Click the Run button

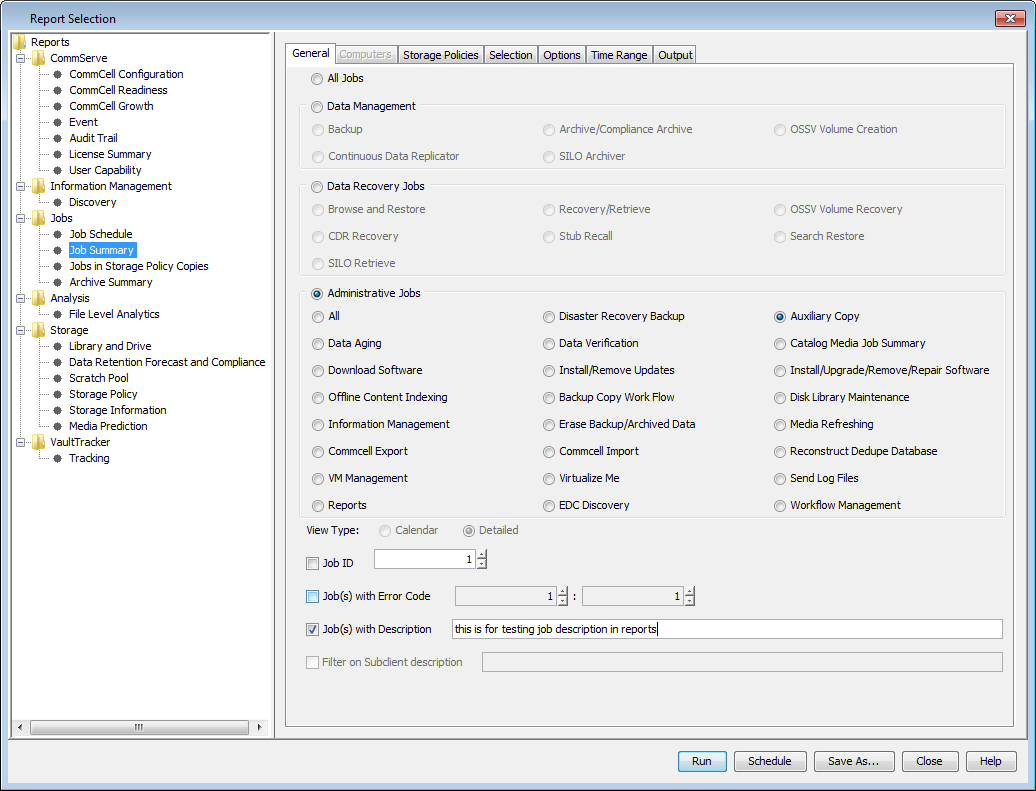tap(702, 761)
